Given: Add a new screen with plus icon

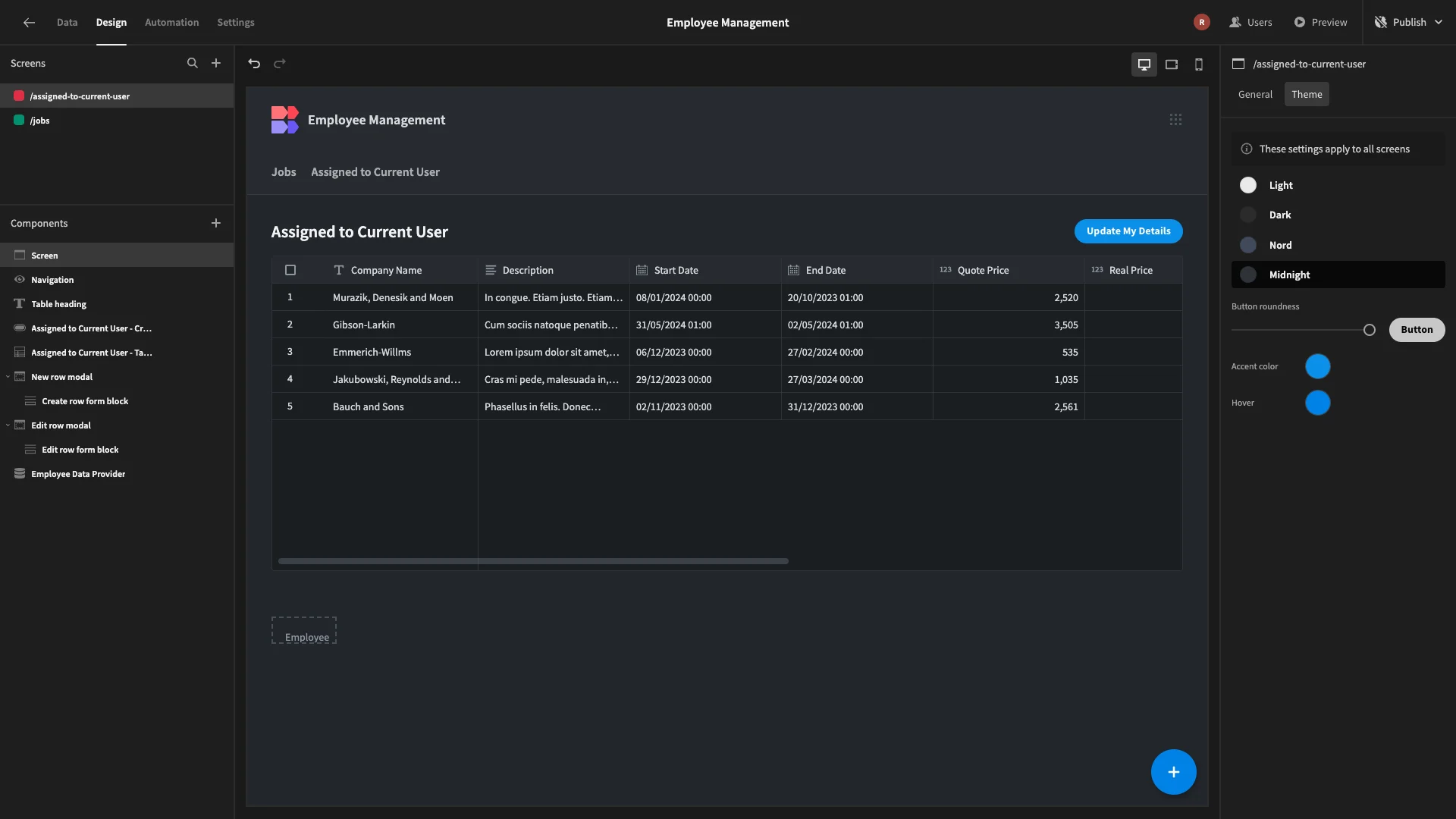Looking at the screenshot, I should pyautogui.click(x=216, y=64).
